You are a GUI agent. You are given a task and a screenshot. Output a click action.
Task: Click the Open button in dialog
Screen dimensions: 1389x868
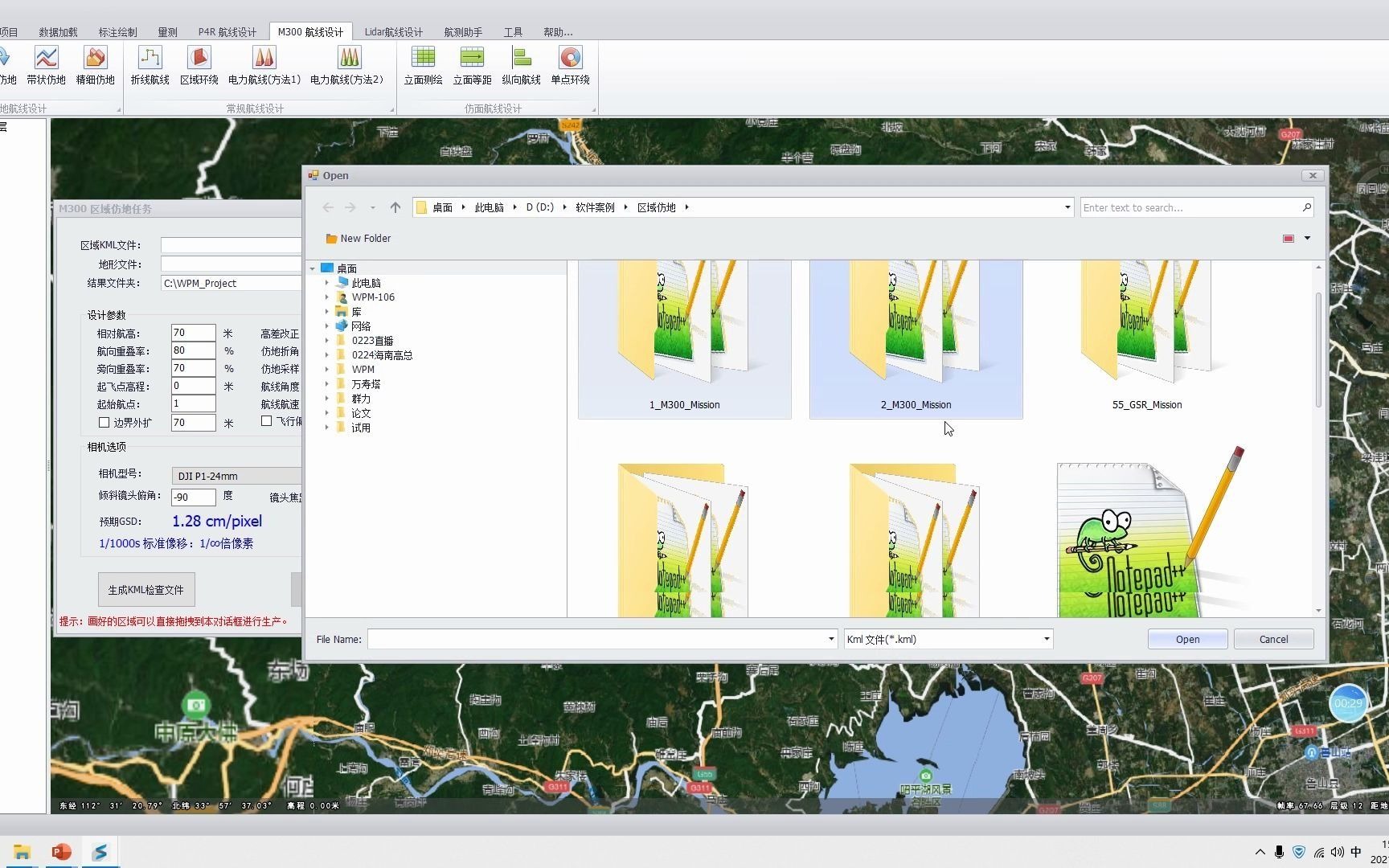pos(1187,639)
